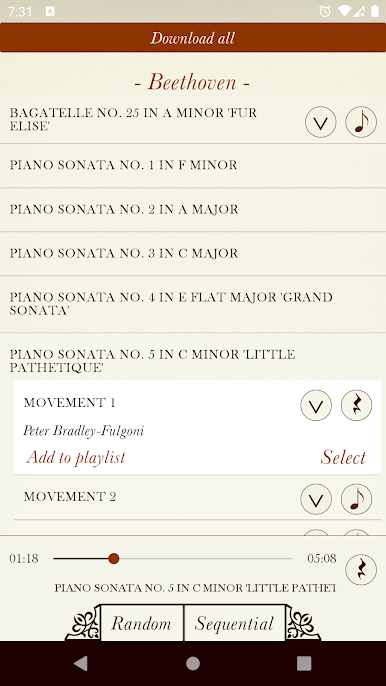386x686 pixels.
Task: Play Movement 2 with the note icon
Action: [x=356, y=499]
